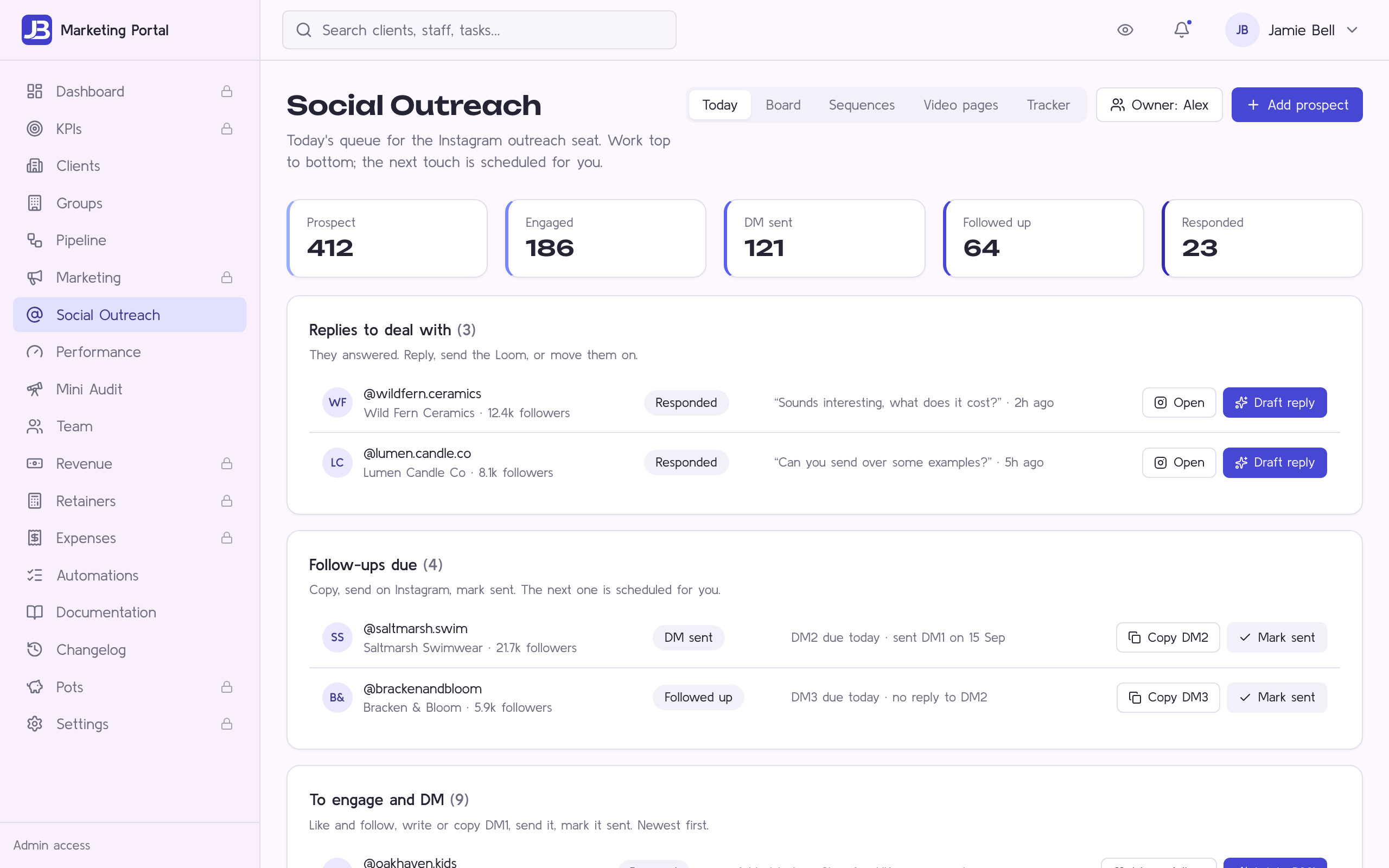
Task: Go to Groups sidebar item
Action: click(130, 203)
